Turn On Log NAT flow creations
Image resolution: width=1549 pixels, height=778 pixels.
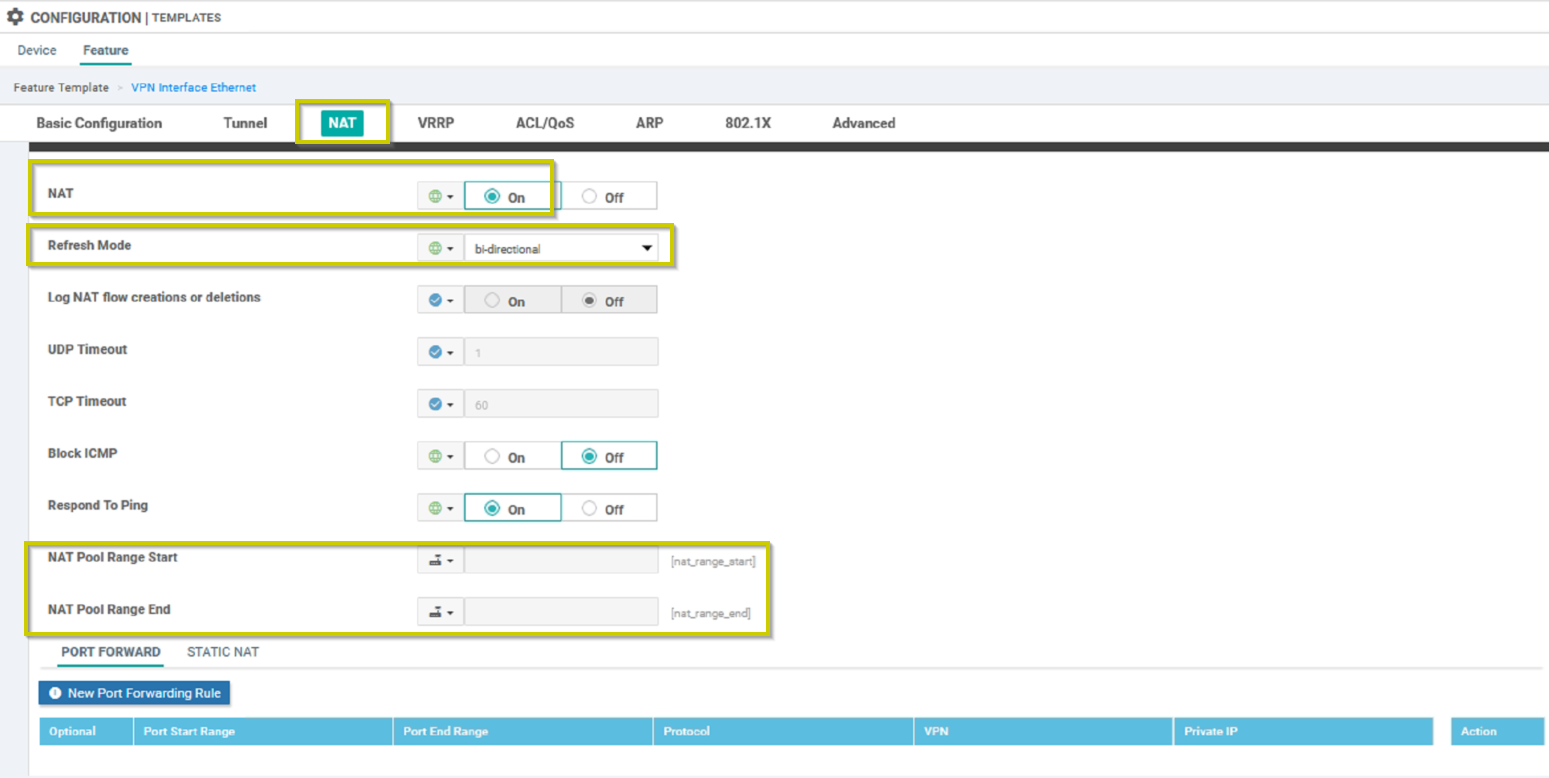point(512,300)
